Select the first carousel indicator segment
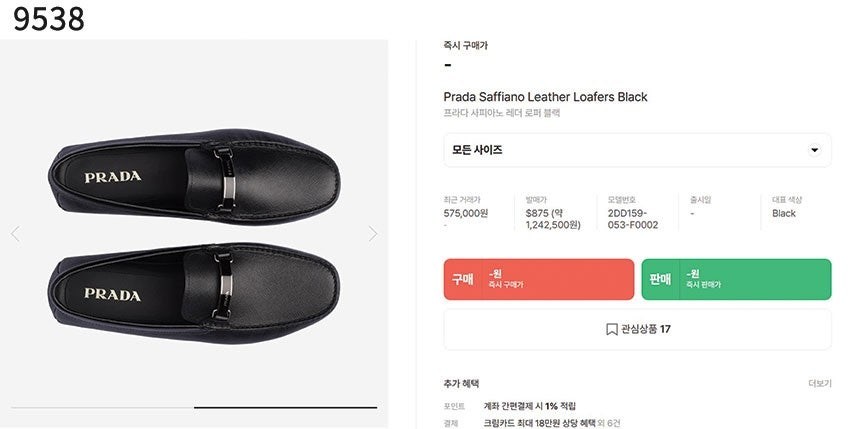The height and width of the screenshot is (429, 860). pos(102,408)
